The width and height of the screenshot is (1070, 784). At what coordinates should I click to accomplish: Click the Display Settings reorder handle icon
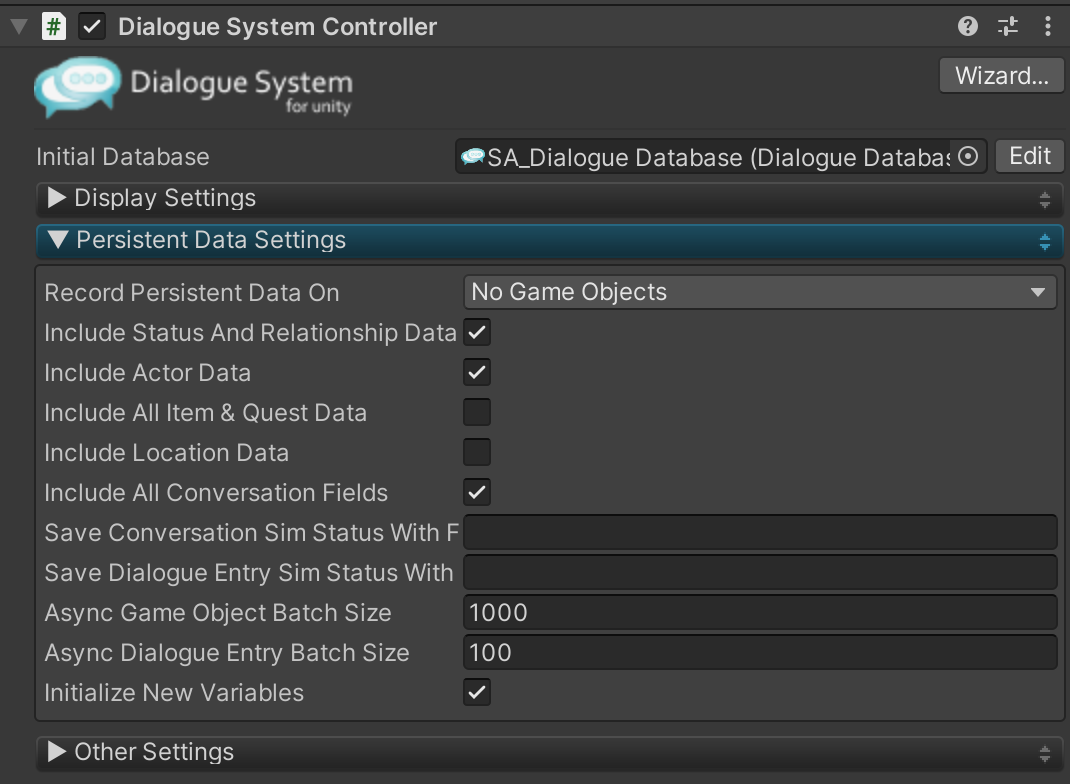[x=1045, y=199]
